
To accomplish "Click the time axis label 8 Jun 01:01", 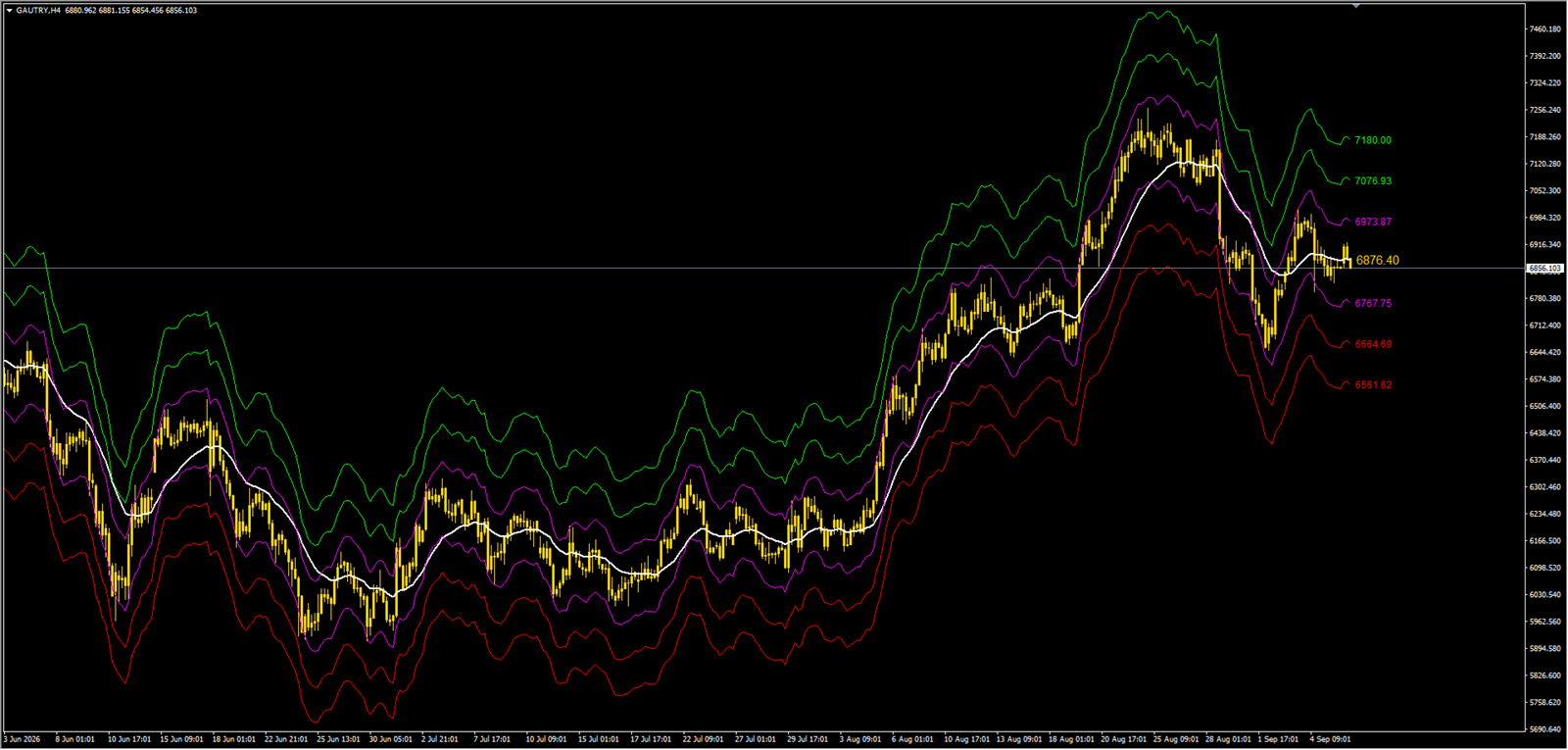I will pos(75,739).
